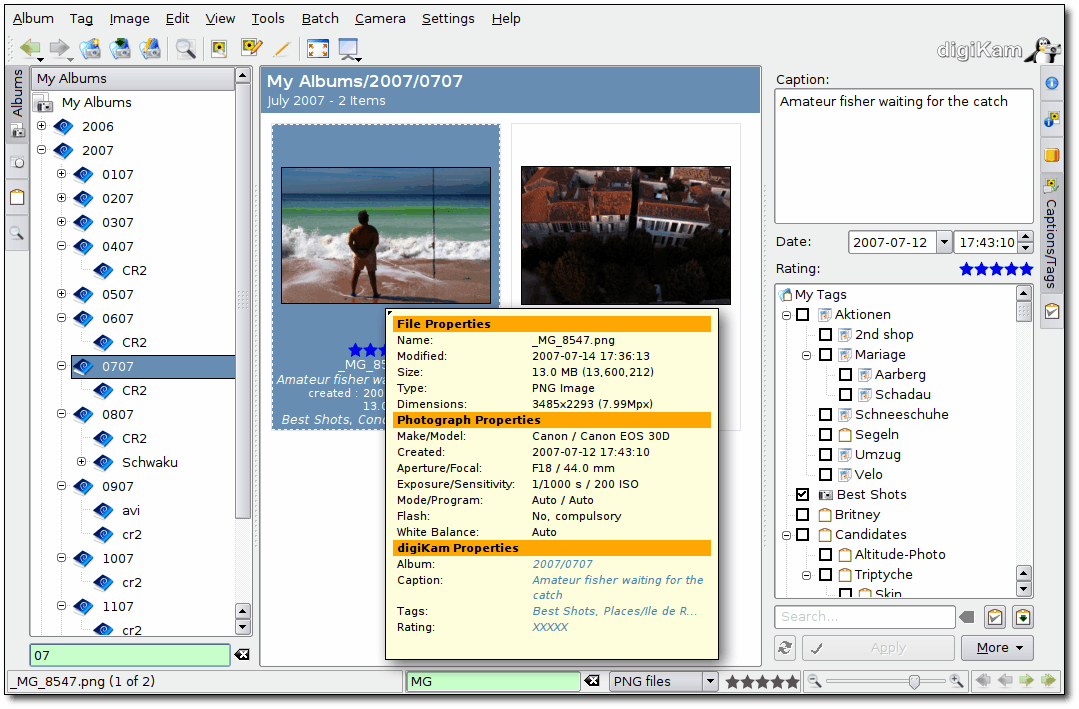Click the Forward navigation arrow in toolbar
1079x709 pixels.
click(60, 48)
